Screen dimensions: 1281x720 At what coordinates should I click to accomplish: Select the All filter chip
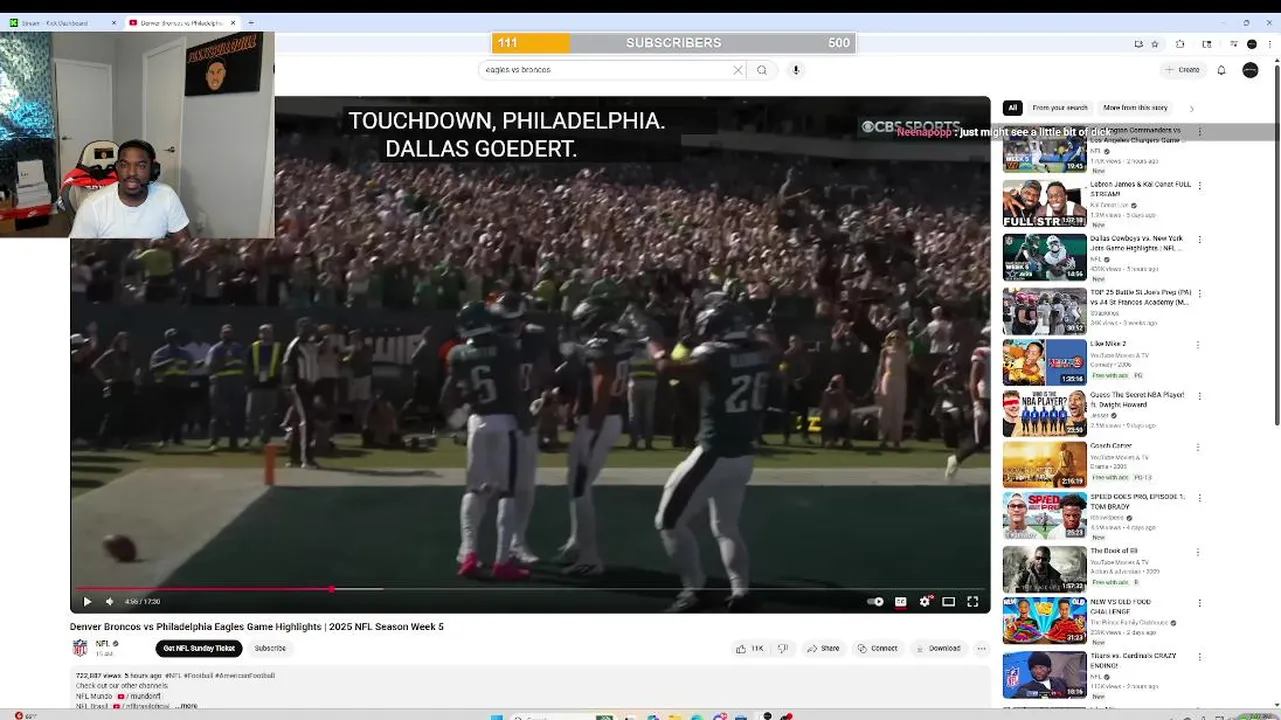tap(1012, 108)
